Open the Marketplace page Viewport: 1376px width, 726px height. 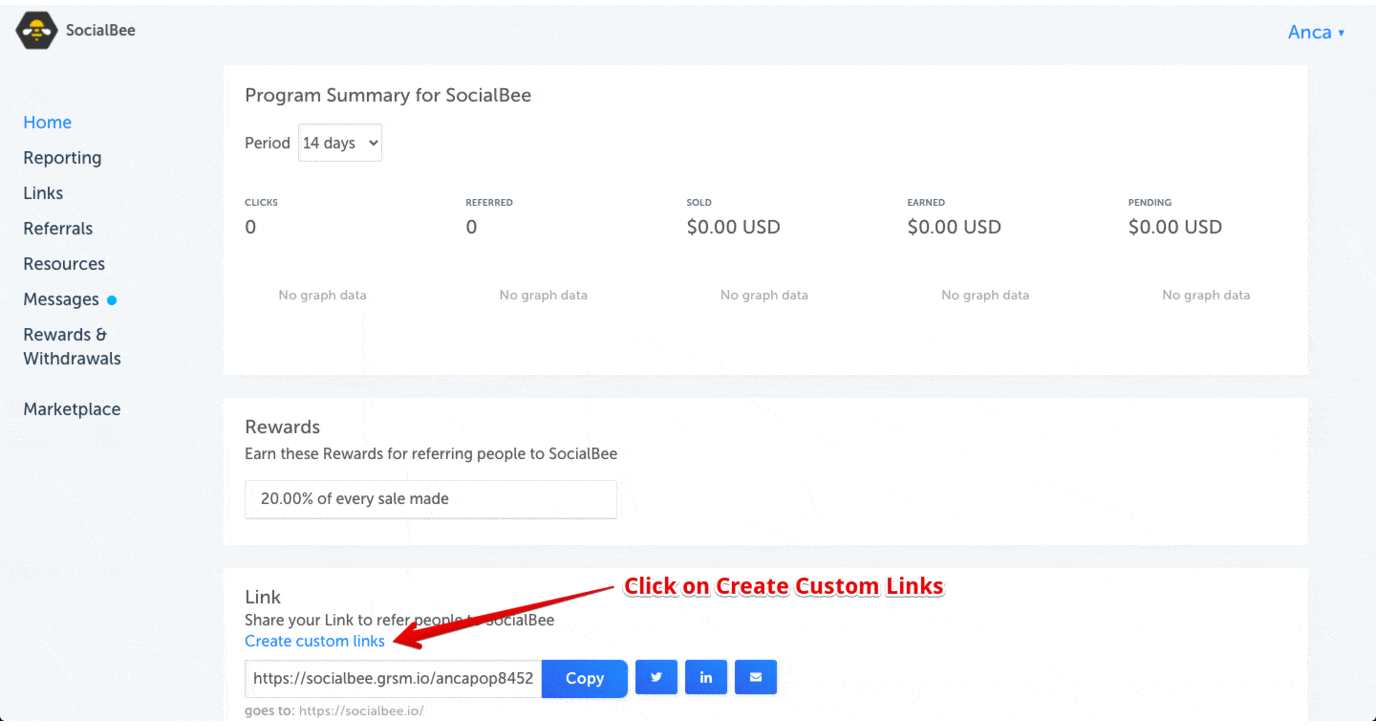point(72,409)
